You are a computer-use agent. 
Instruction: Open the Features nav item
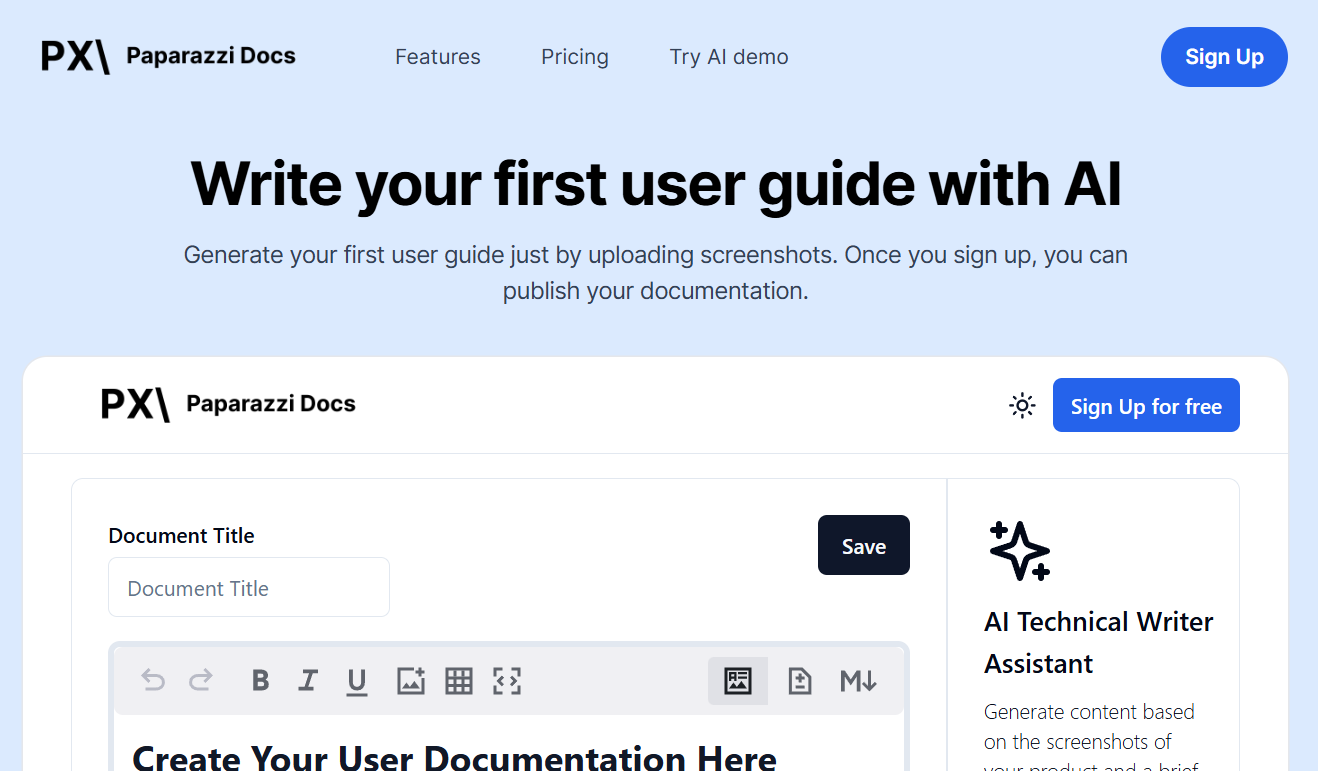[x=438, y=57]
